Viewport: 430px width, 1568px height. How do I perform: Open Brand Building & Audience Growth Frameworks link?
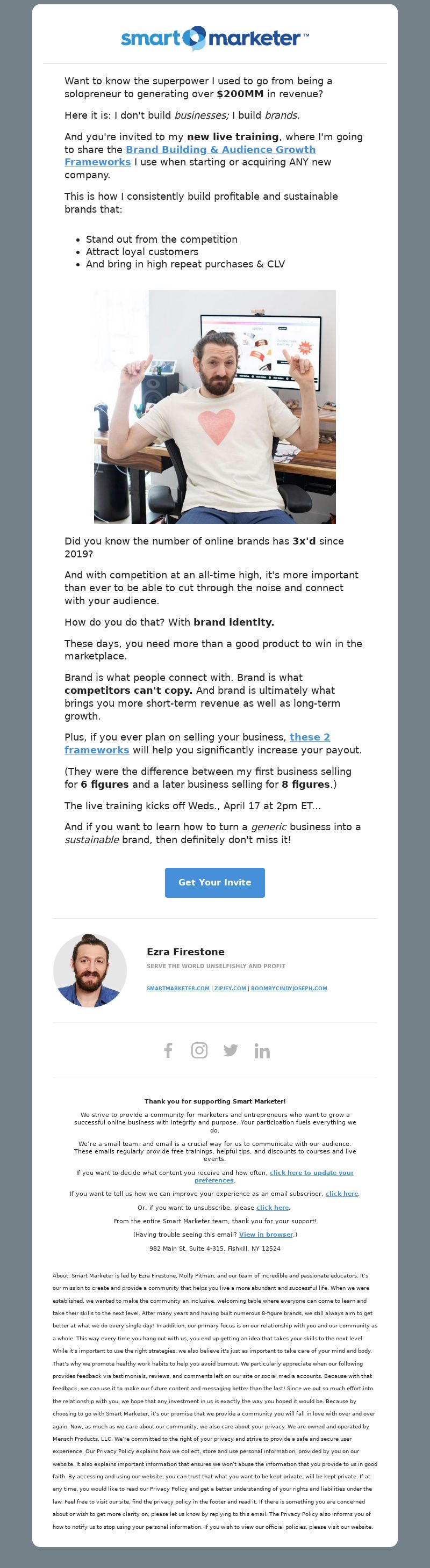coord(190,156)
